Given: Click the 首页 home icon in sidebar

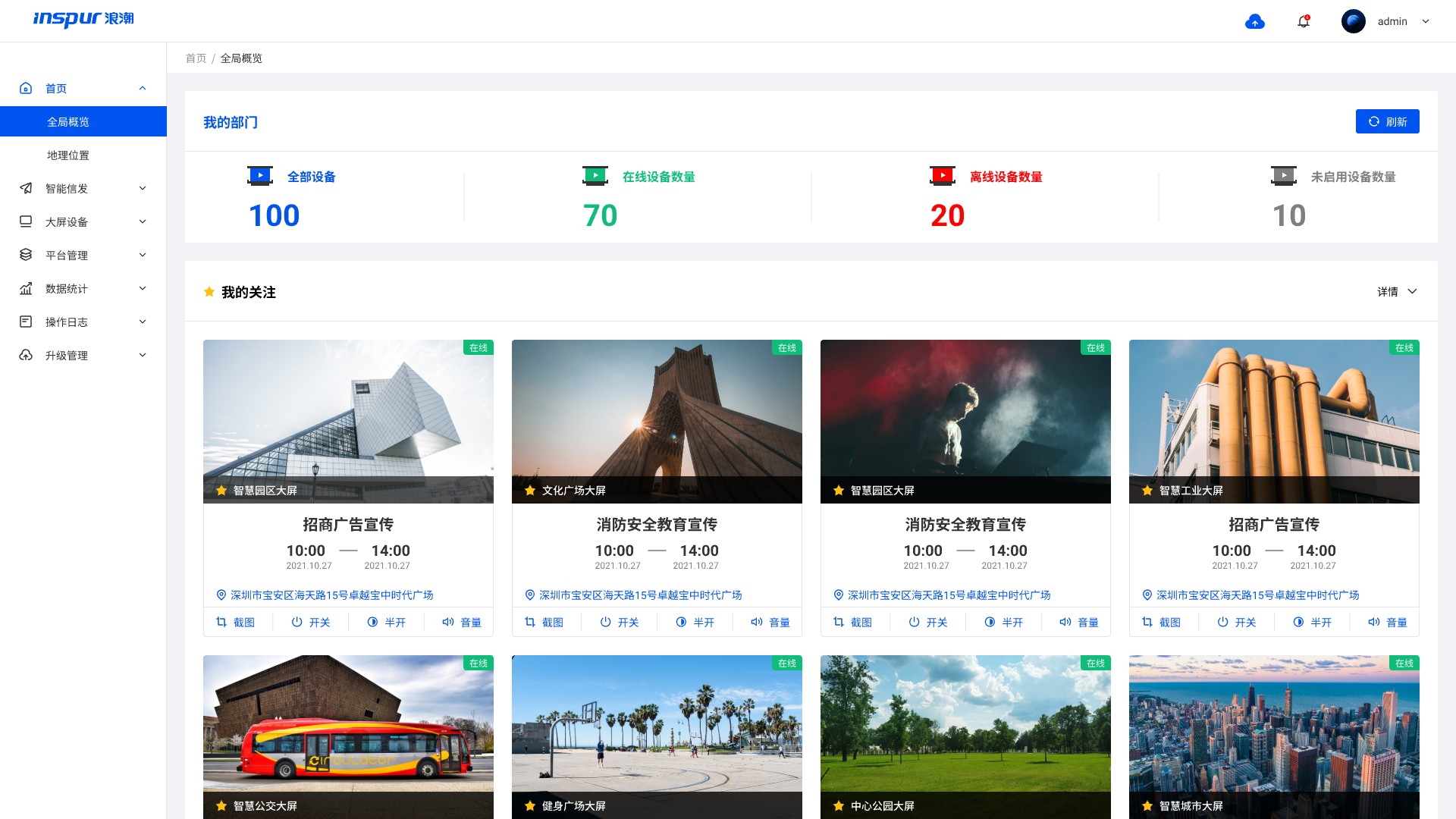Looking at the screenshot, I should point(26,88).
